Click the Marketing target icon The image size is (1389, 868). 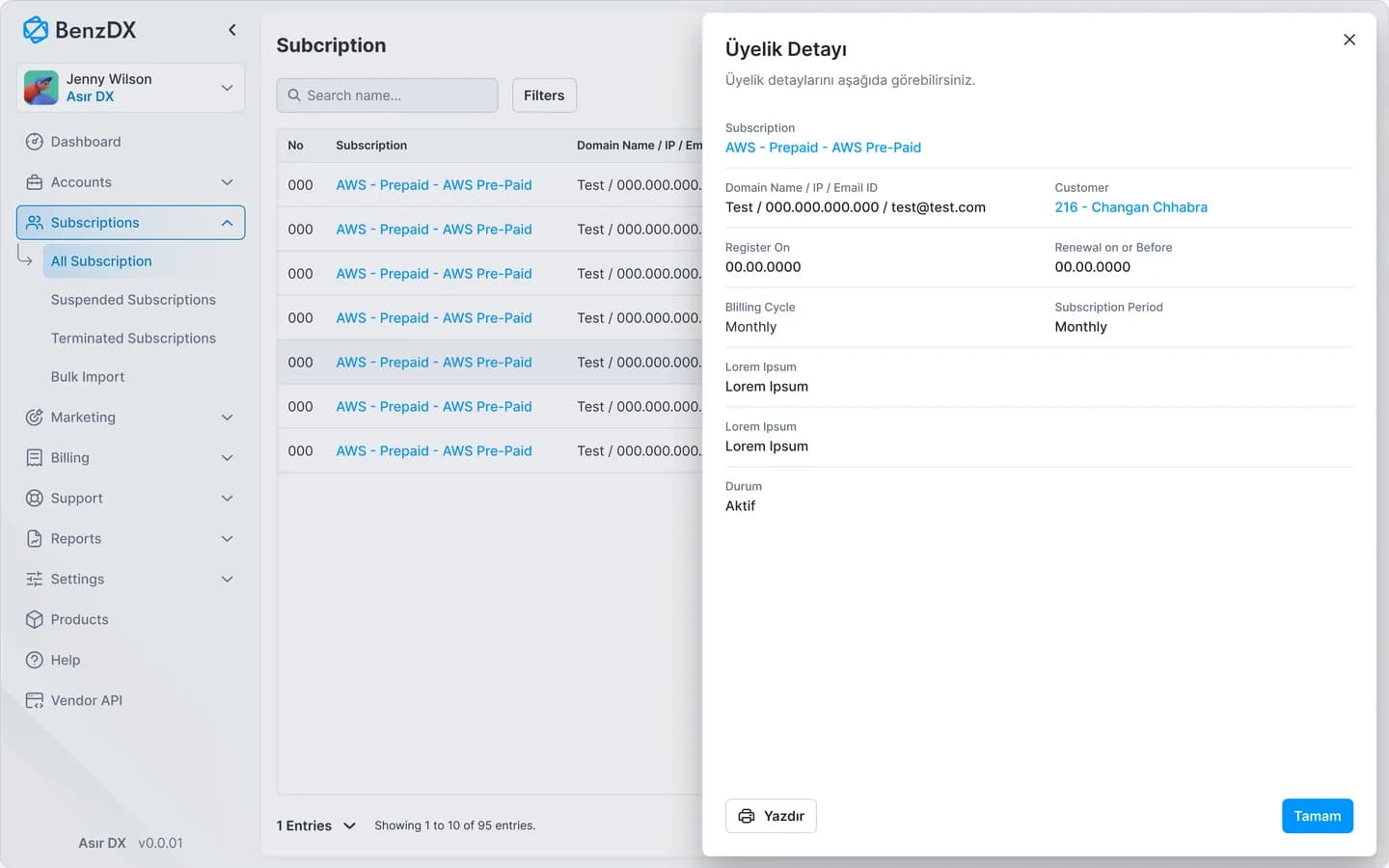point(35,418)
